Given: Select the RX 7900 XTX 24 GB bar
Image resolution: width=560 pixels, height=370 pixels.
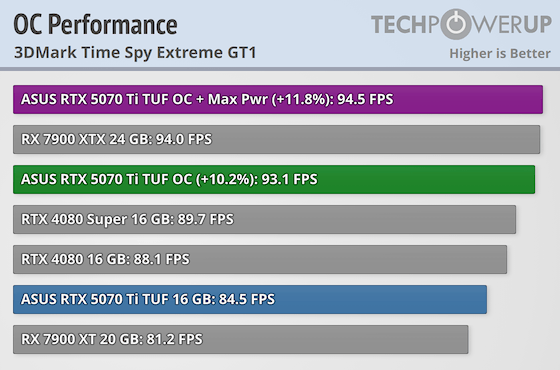Looking at the screenshot, I should pyautogui.click(x=276, y=139).
